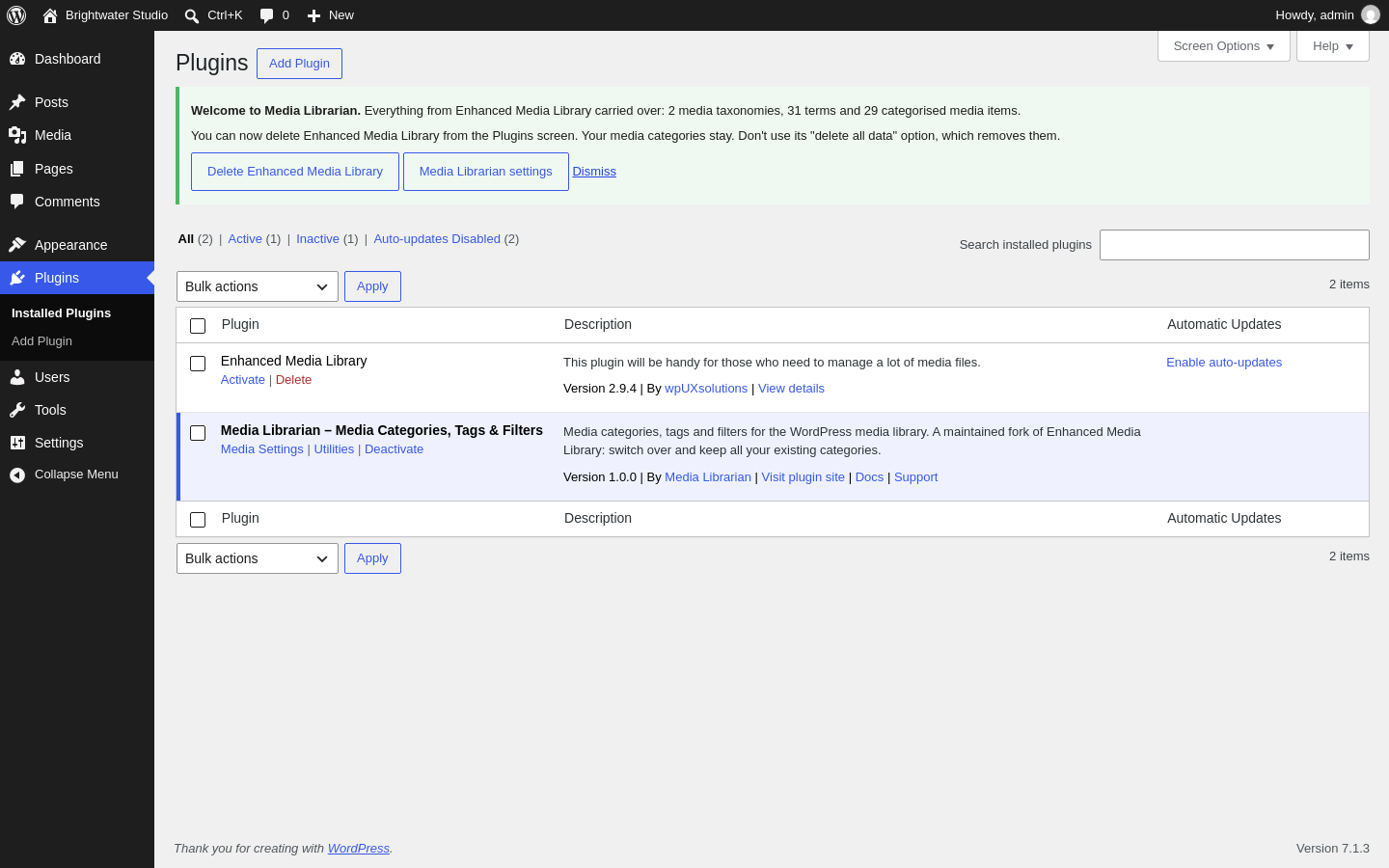Image resolution: width=1389 pixels, height=868 pixels.
Task: Filter by Inactive plugins
Action: [x=317, y=239]
